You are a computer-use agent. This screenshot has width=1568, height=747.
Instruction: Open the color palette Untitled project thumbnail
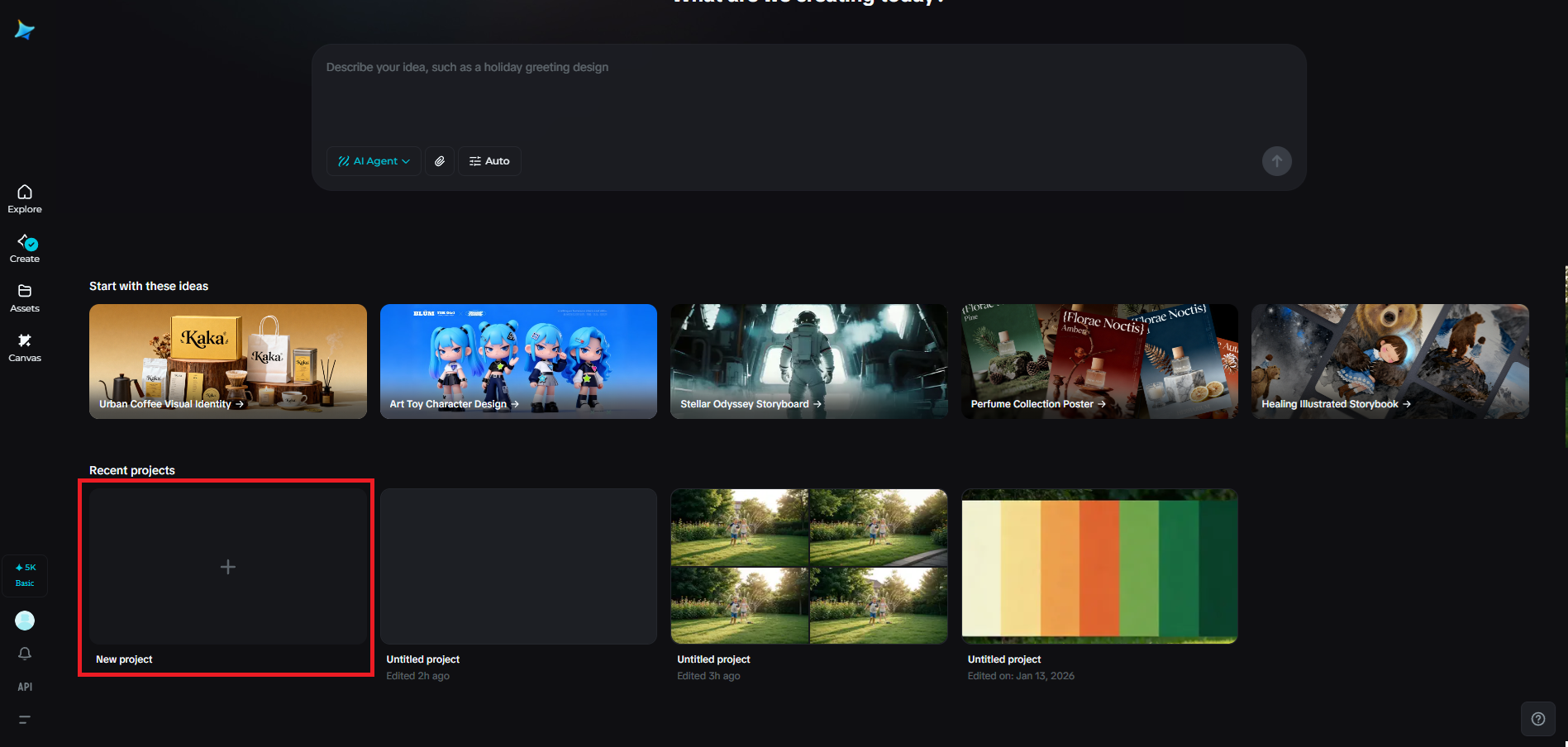point(1099,566)
